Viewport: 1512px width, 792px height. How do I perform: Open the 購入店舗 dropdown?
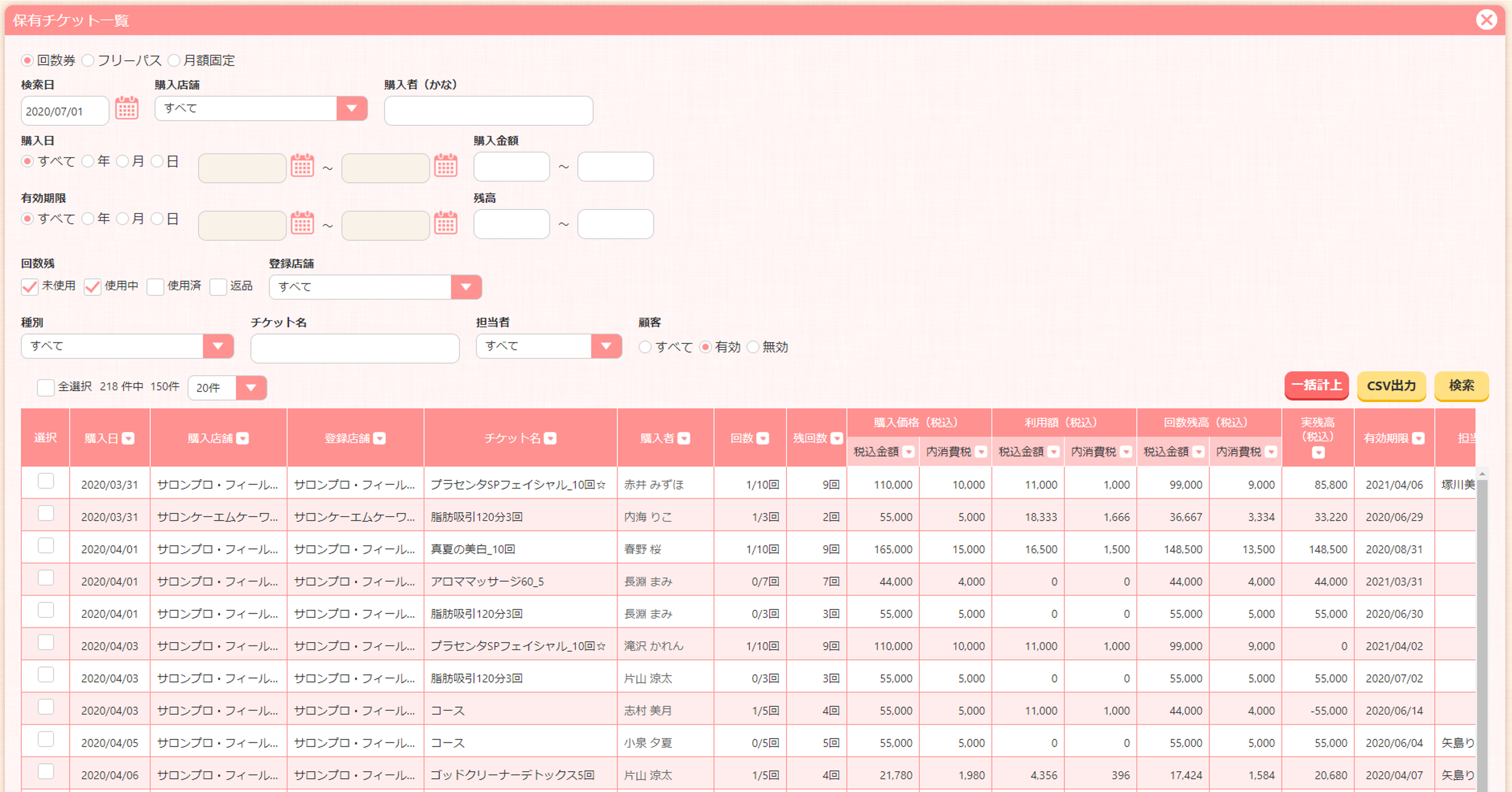260,108
